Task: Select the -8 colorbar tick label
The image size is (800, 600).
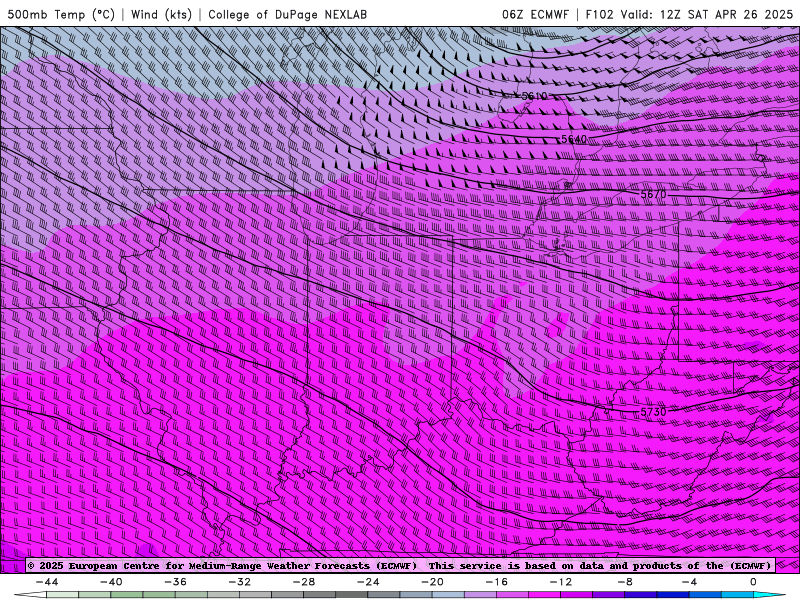Action: (x=625, y=582)
